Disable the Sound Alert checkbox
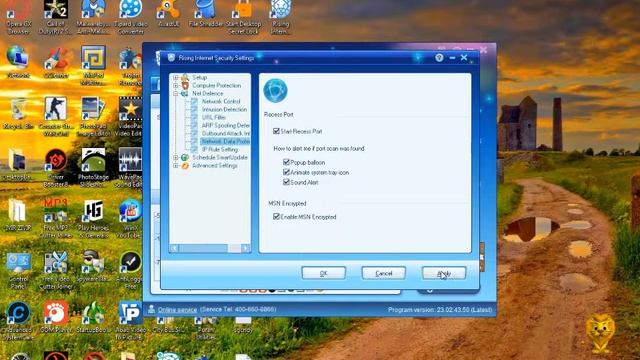Image resolution: width=640 pixels, height=360 pixels. tap(286, 182)
